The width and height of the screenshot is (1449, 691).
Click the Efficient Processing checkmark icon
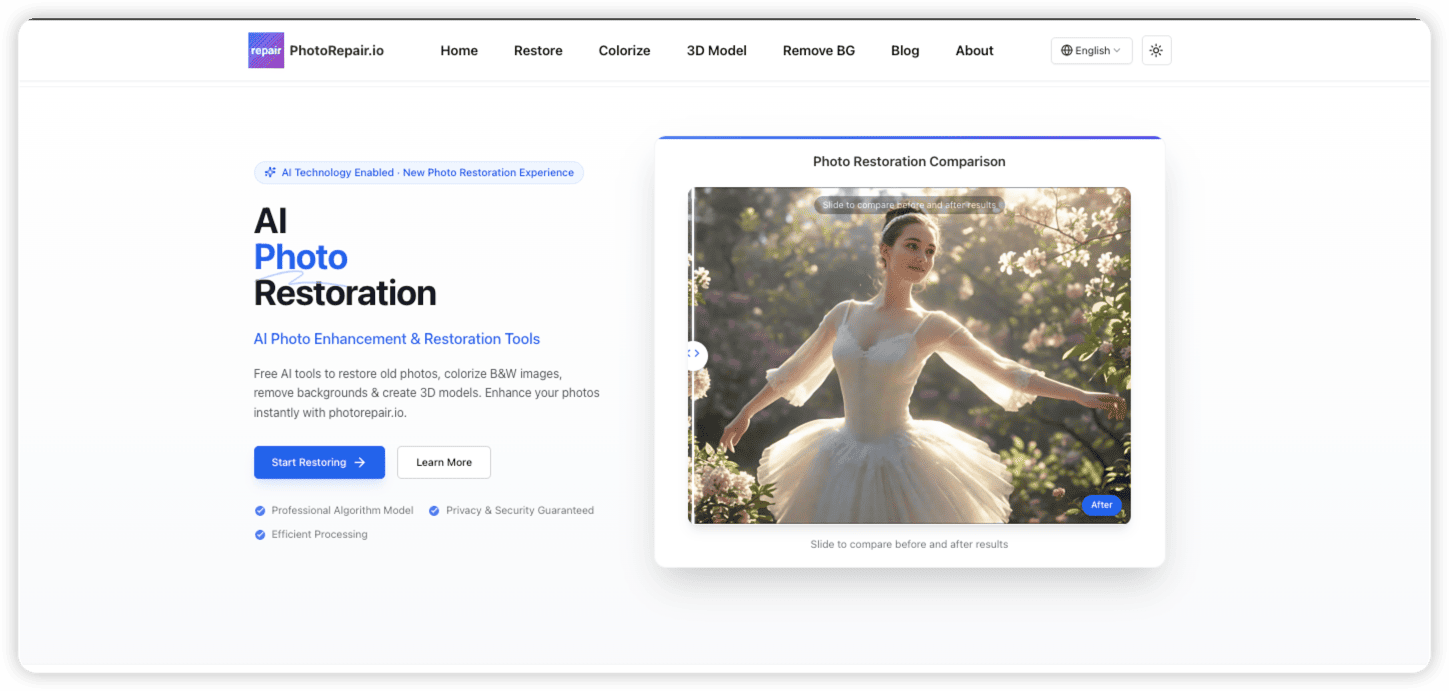(260, 534)
